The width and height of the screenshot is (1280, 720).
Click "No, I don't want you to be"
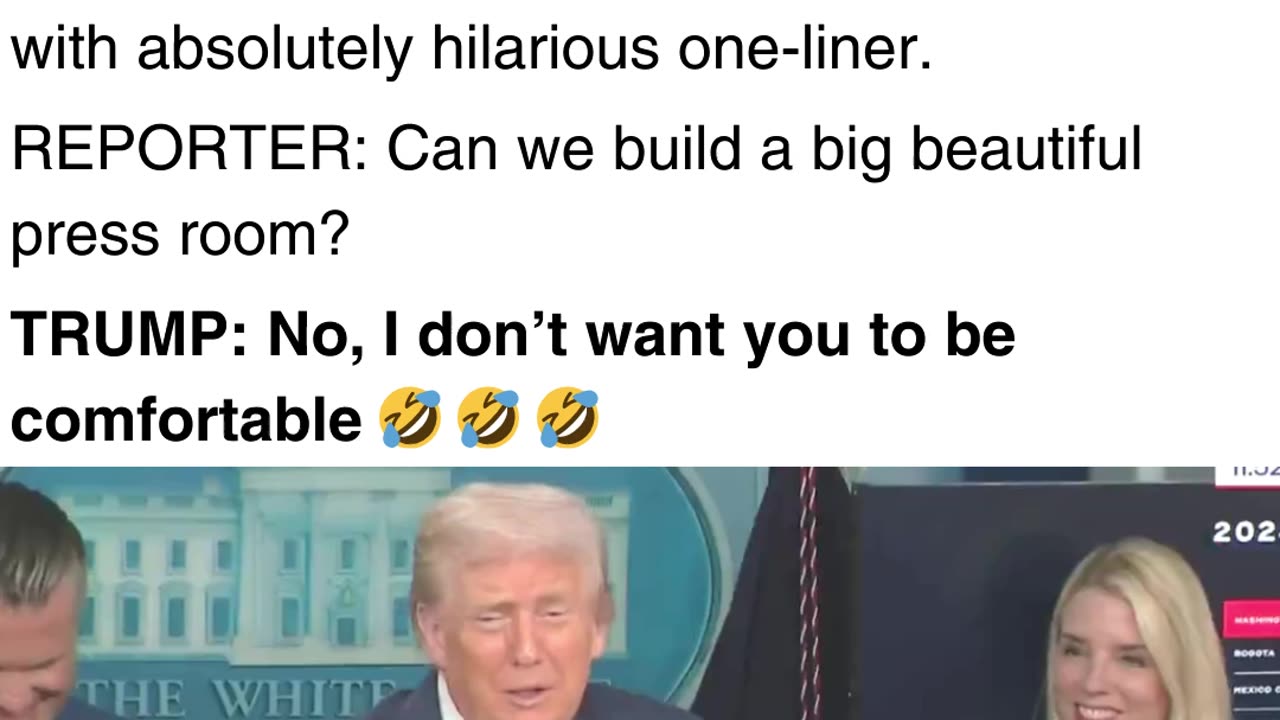(641, 334)
